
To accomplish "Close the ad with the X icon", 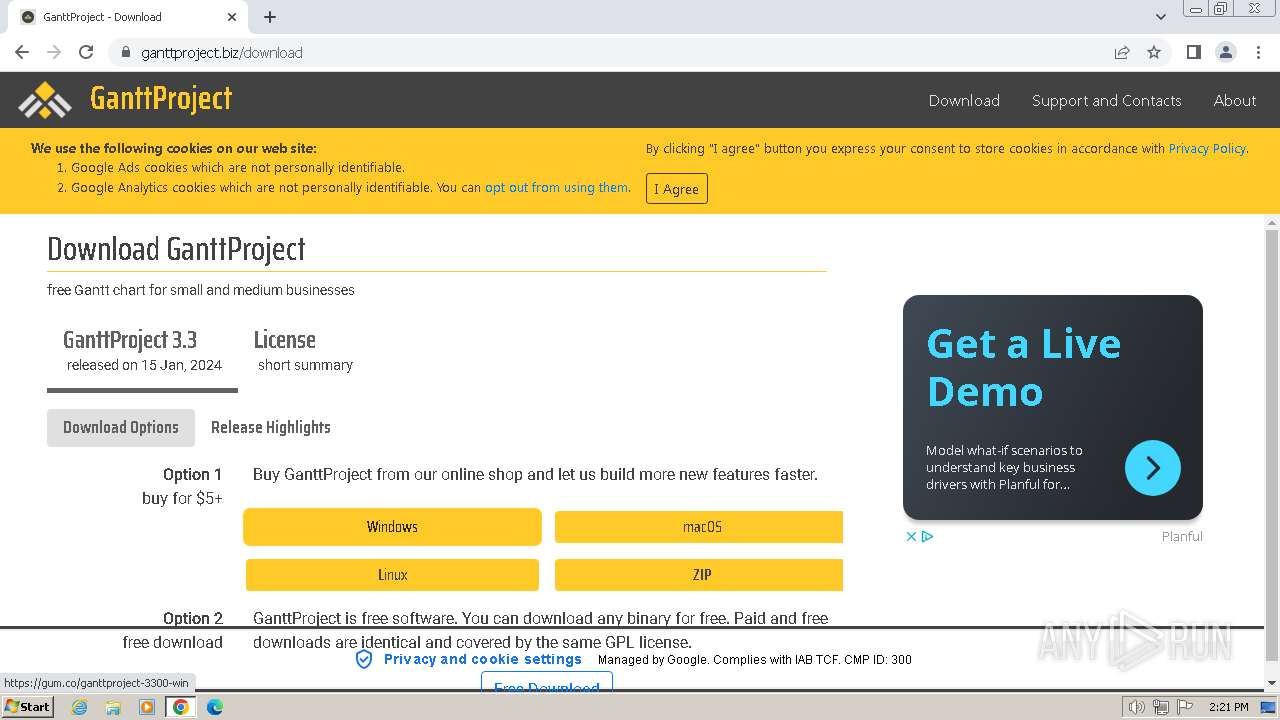I will coord(911,536).
